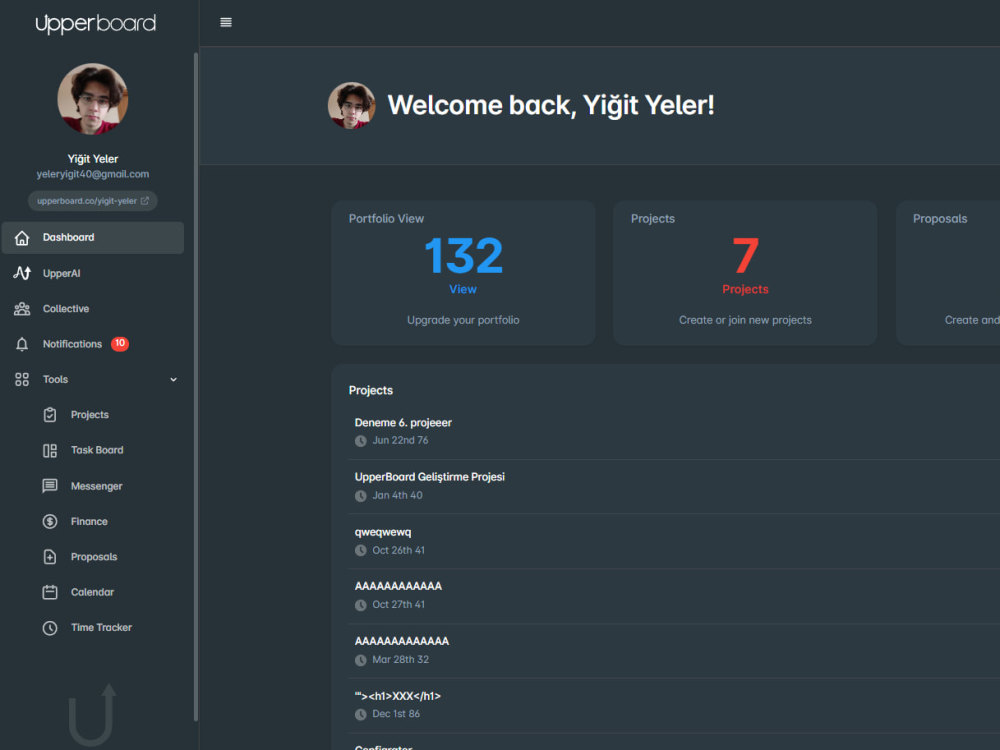Open project Deneme 6. projeeer
1000x750 pixels.
point(403,423)
